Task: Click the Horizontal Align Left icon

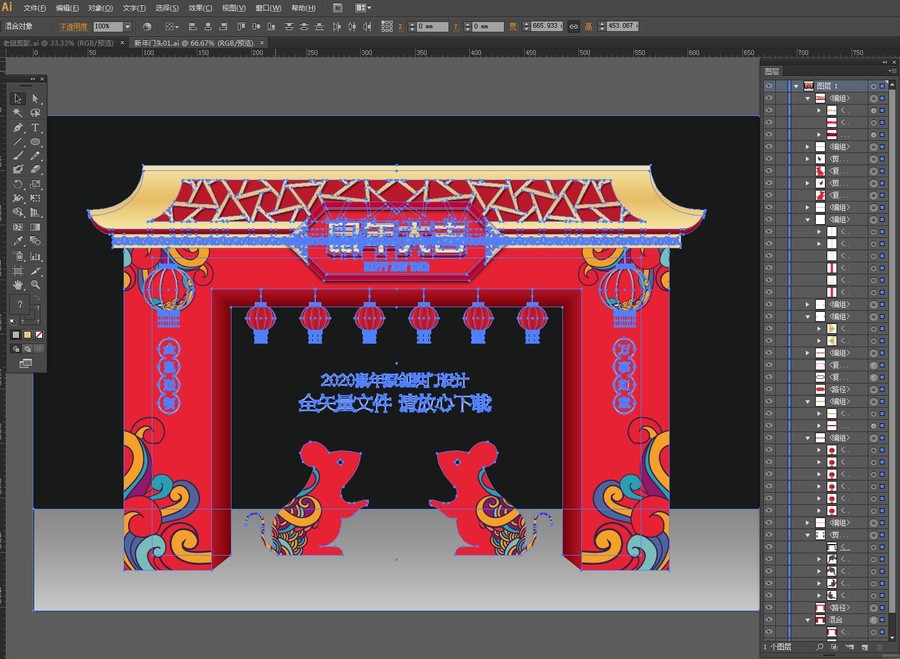Action: tap(192, 26)
